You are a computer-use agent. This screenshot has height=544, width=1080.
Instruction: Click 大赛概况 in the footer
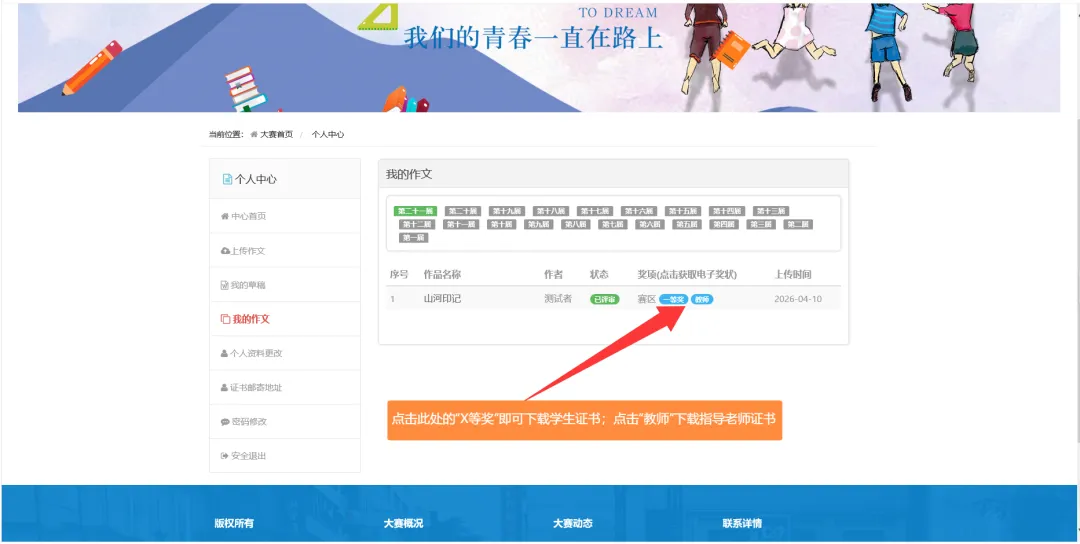click(x=404, y=523)
